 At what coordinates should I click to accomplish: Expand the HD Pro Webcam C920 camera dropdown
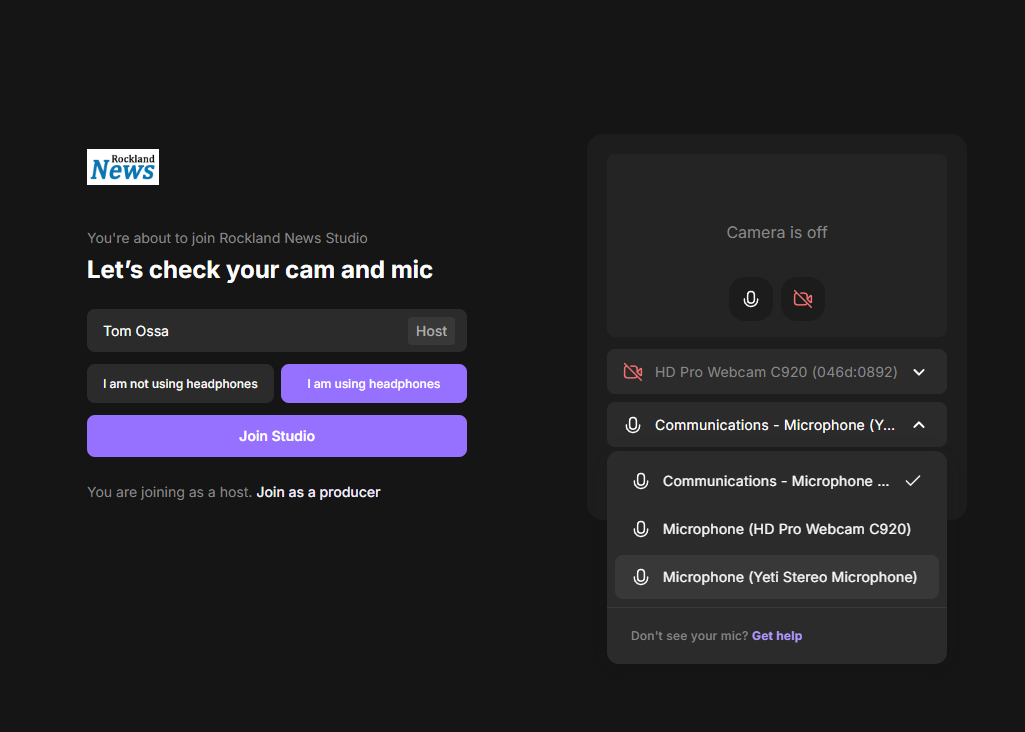(775, 372)
